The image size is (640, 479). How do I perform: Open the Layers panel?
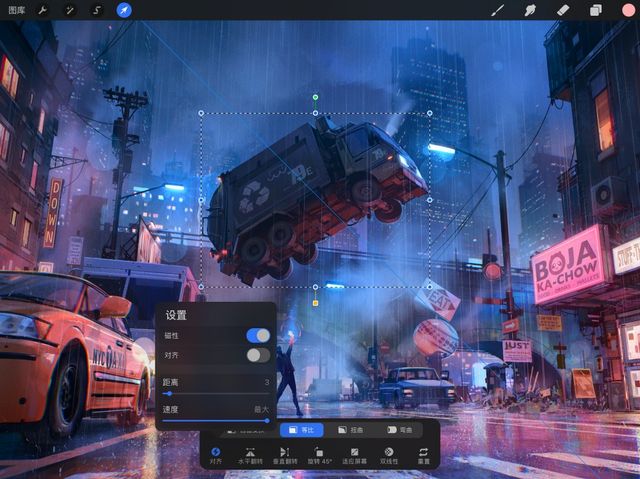[x=596, y=10]
